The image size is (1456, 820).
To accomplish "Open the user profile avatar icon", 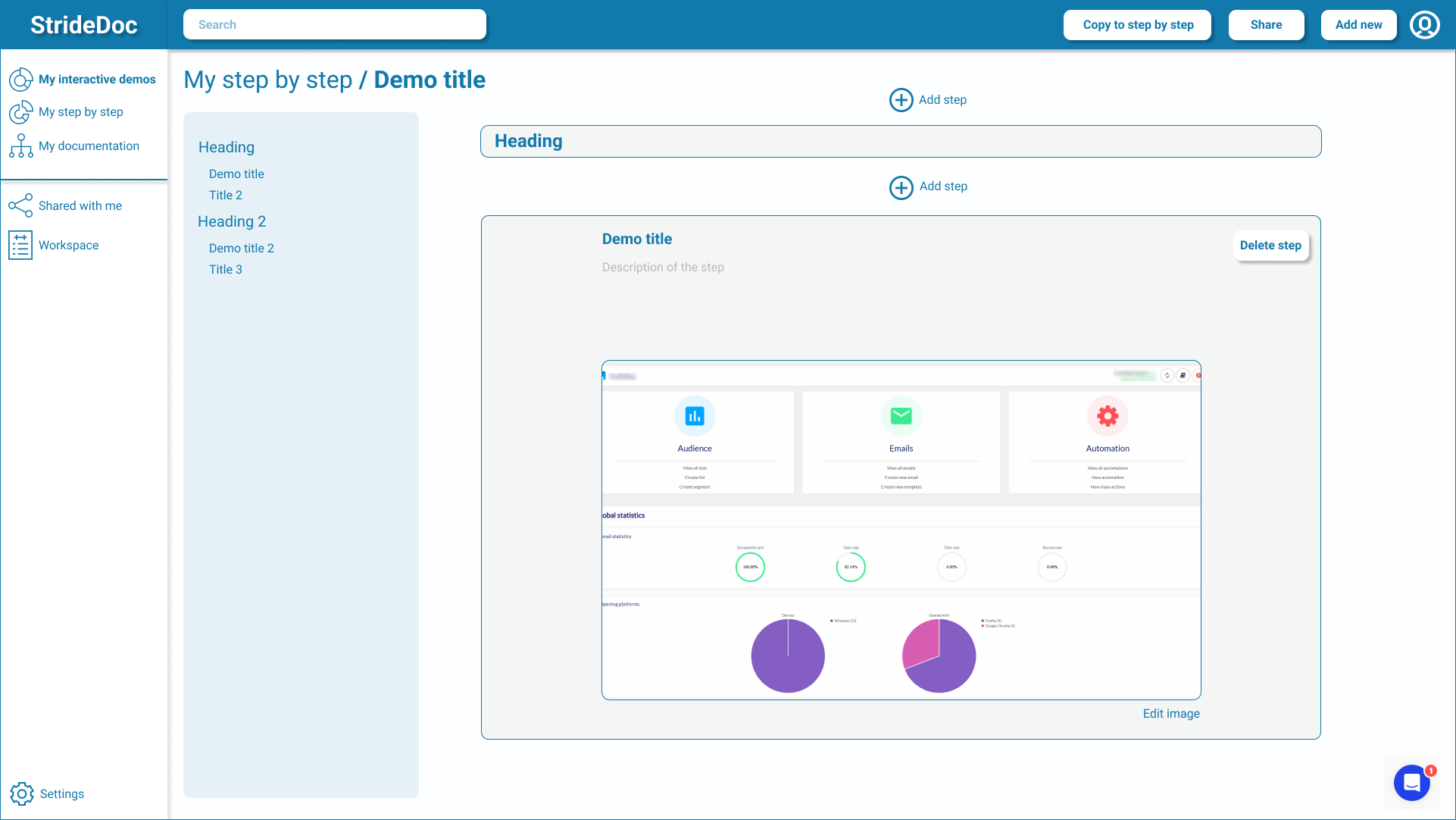I will point(1424,25).
